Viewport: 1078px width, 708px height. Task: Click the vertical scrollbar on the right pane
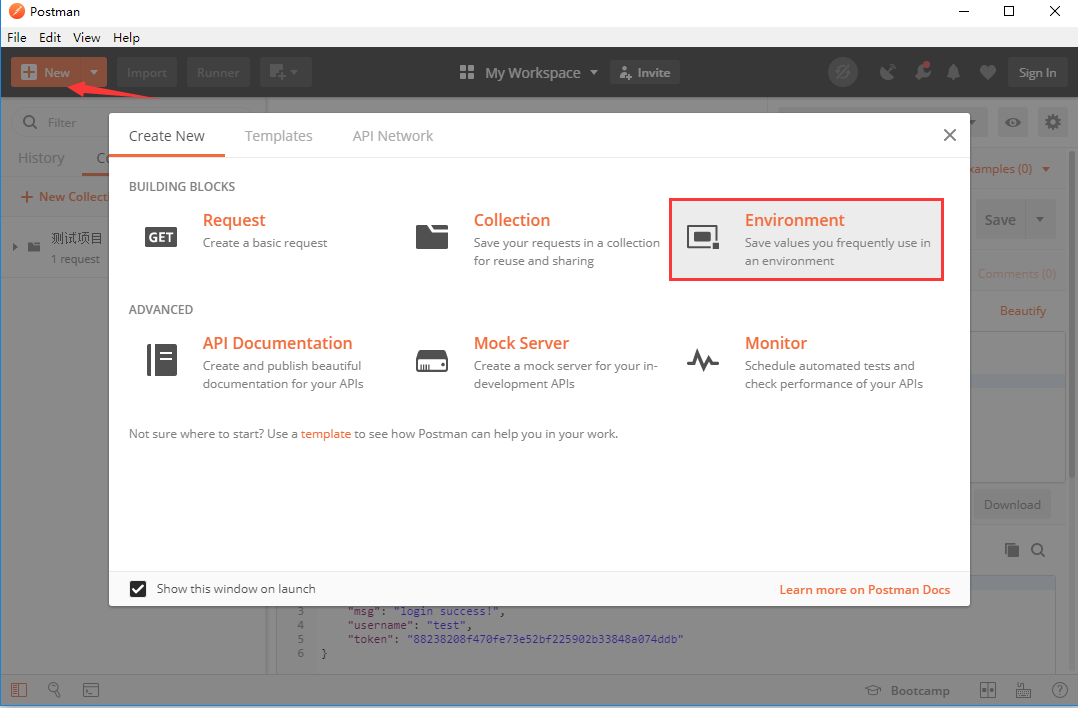coord(1072,313)
